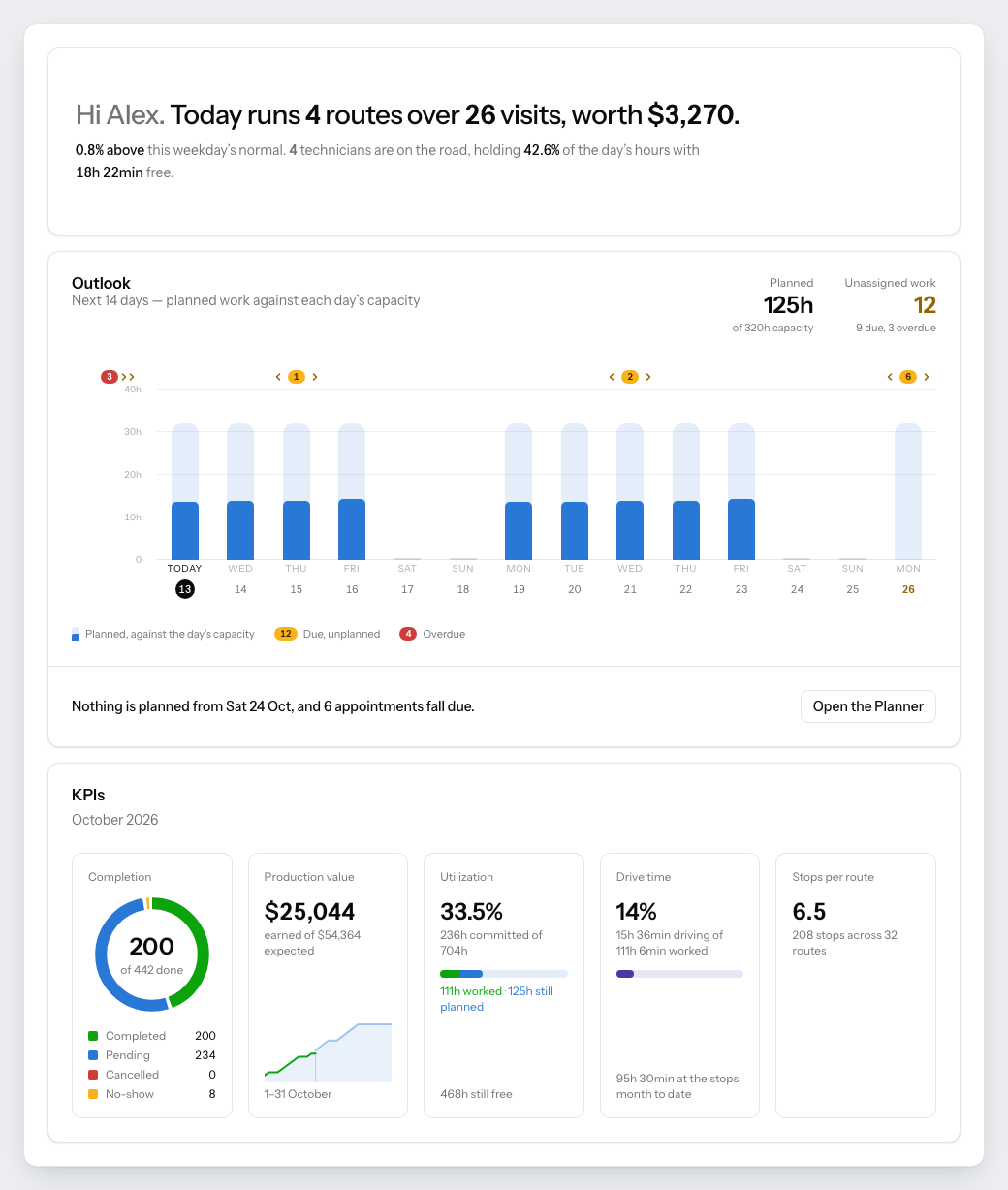Select the black circled 13 today date

pyautogui.click(x=185, y=589)
